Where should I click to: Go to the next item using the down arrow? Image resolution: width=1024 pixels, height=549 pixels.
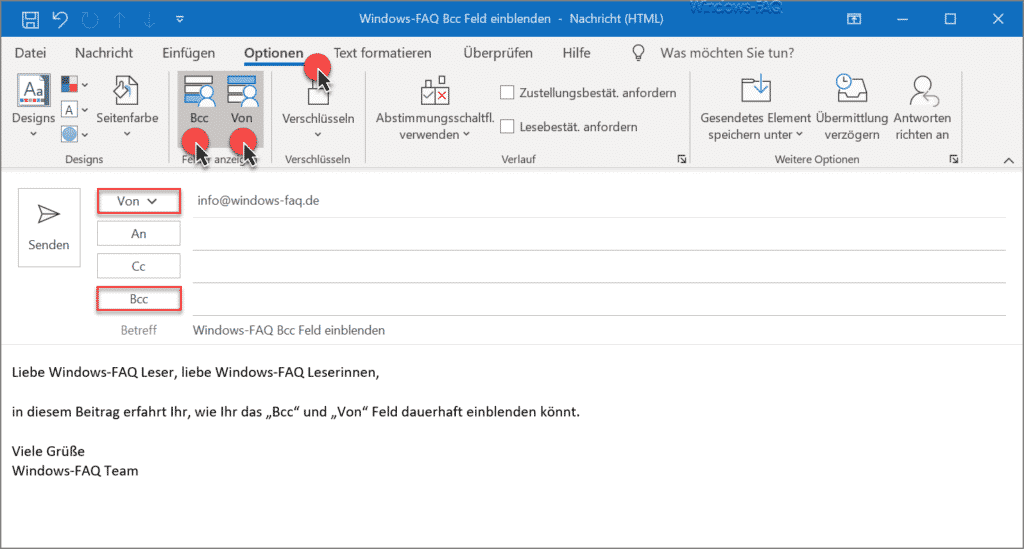pos(150,20)
